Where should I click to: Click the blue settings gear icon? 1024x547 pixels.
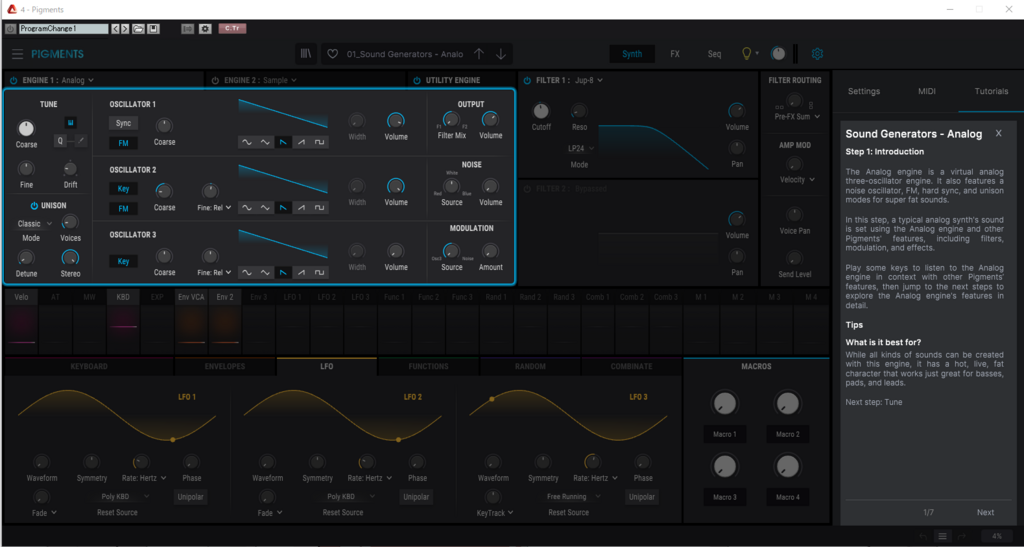coord(817,54)
